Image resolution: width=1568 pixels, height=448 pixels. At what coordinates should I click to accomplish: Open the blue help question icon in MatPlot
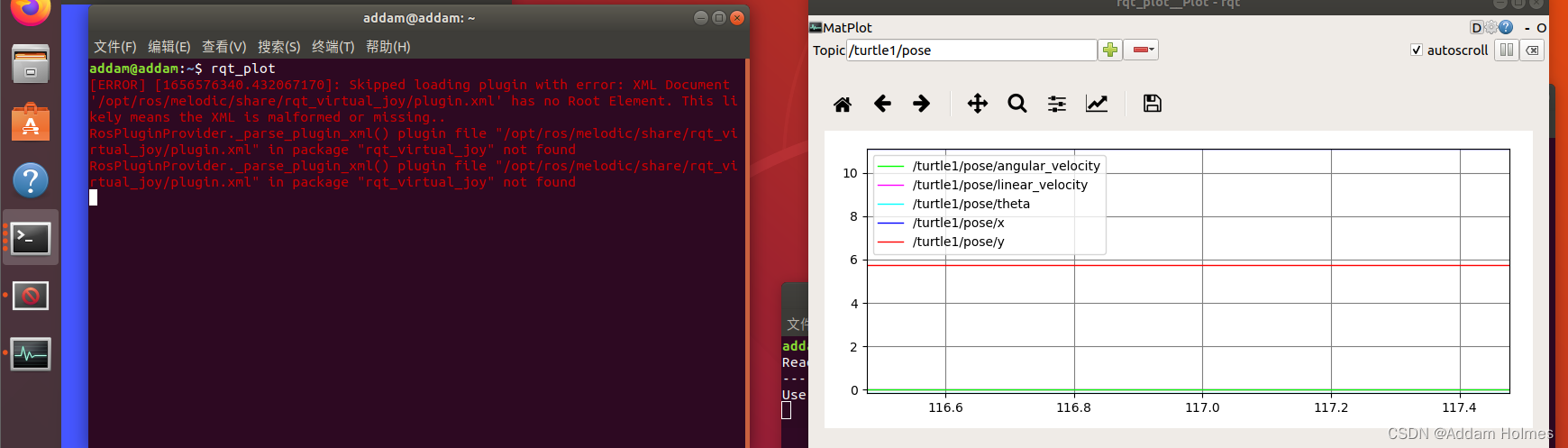tap(1506, 28)
